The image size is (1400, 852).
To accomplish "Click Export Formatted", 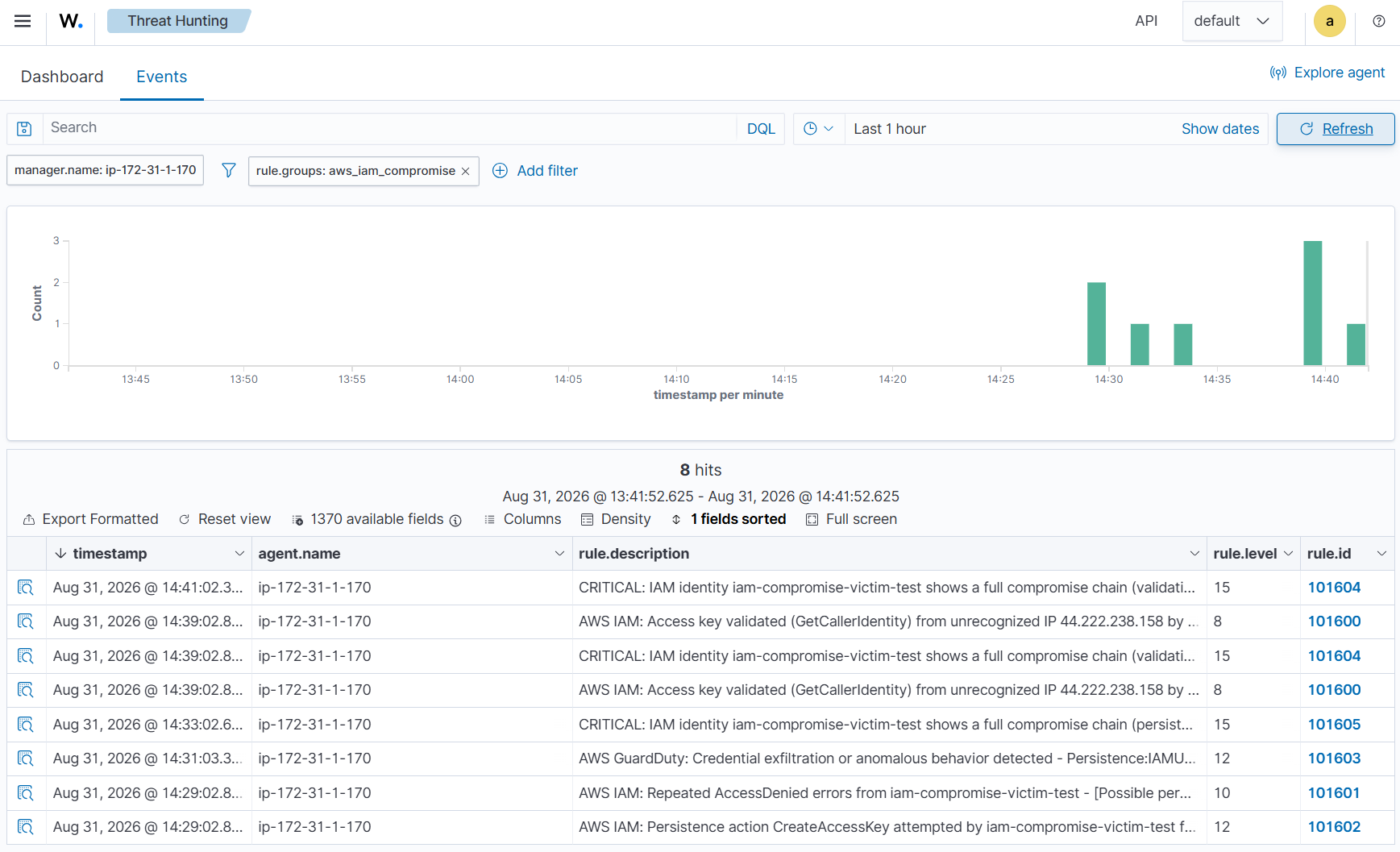I will 90,519.
